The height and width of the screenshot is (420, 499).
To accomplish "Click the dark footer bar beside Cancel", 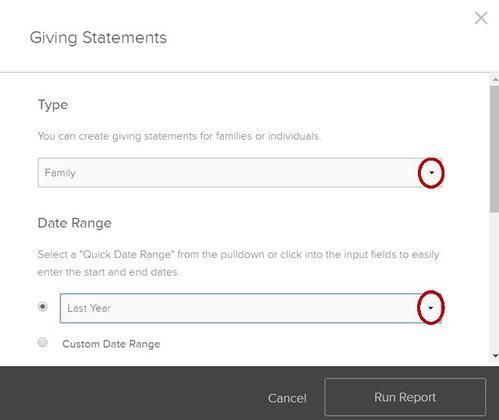I will tap(133, 393).
